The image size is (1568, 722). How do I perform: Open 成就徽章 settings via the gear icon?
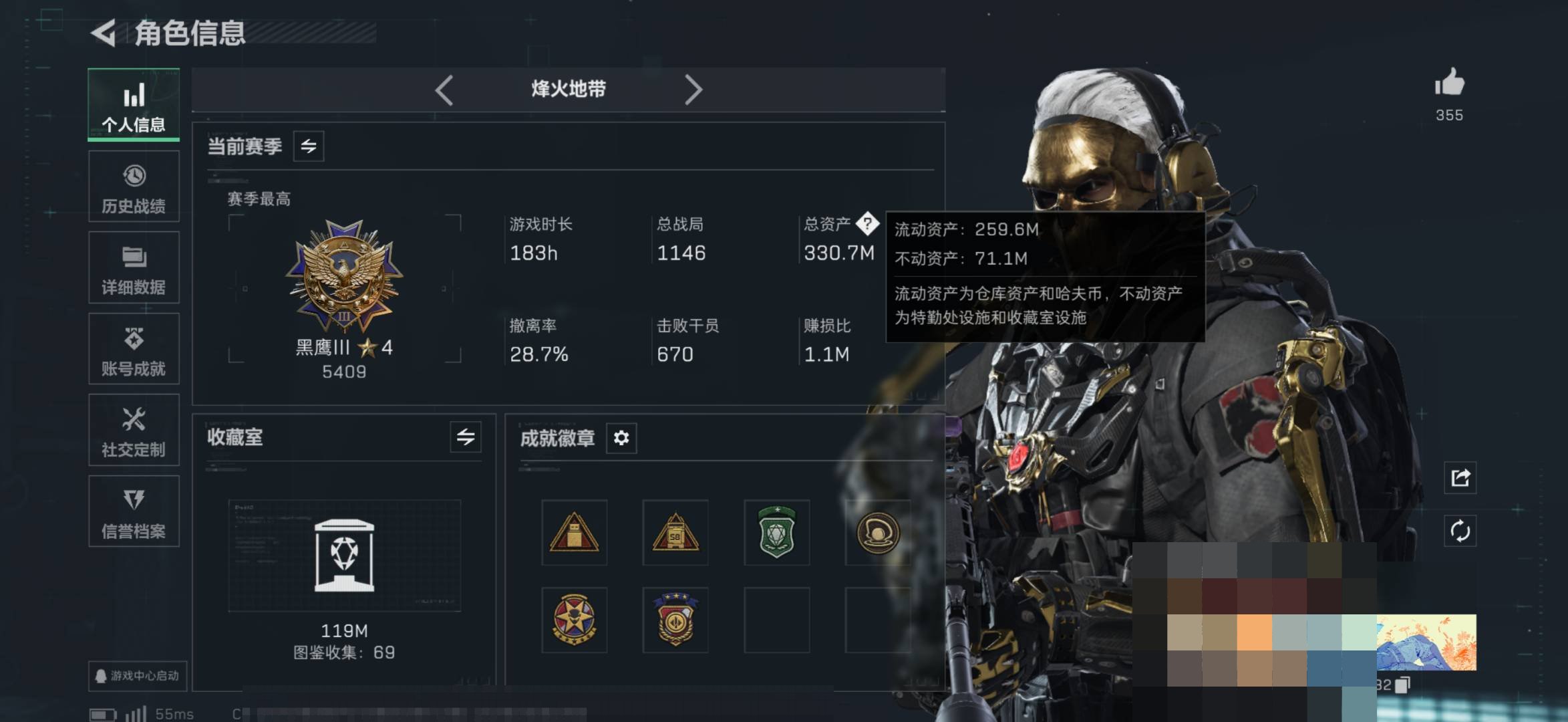click(621, 438)
